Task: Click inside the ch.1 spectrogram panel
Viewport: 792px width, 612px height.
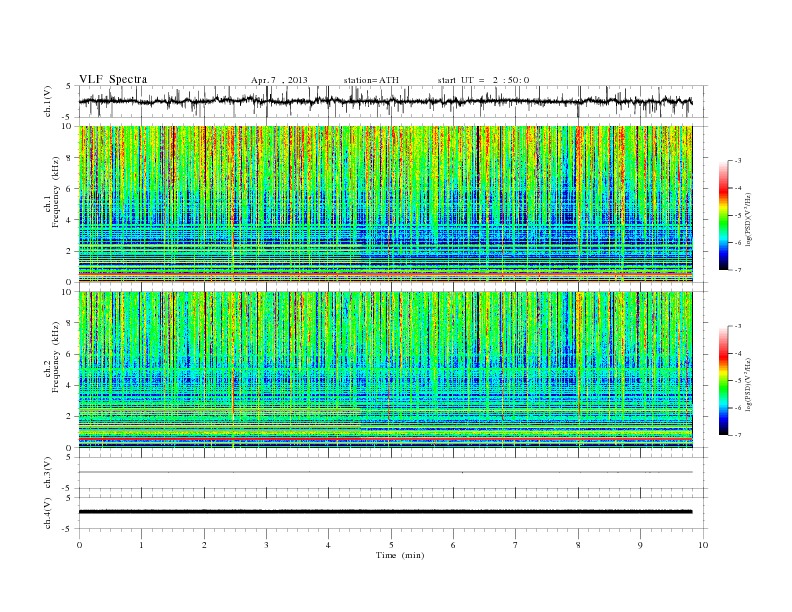Action: 385,204
